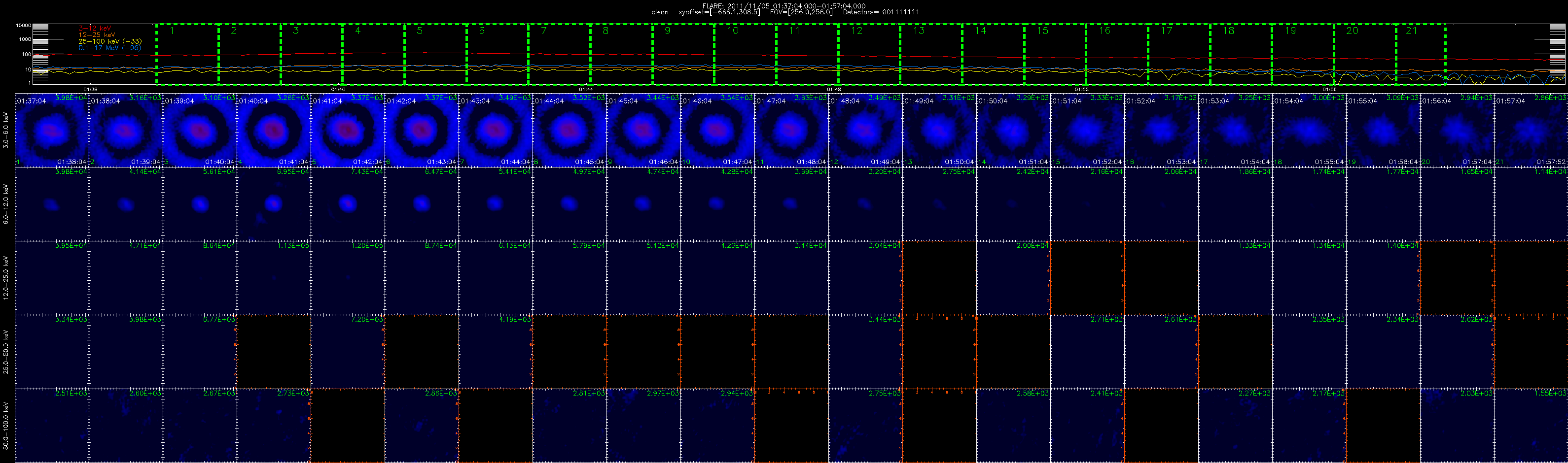Screen dimensions: 1568x463
Task: Select interval 19 label in the light curve
Action: 1290,31
